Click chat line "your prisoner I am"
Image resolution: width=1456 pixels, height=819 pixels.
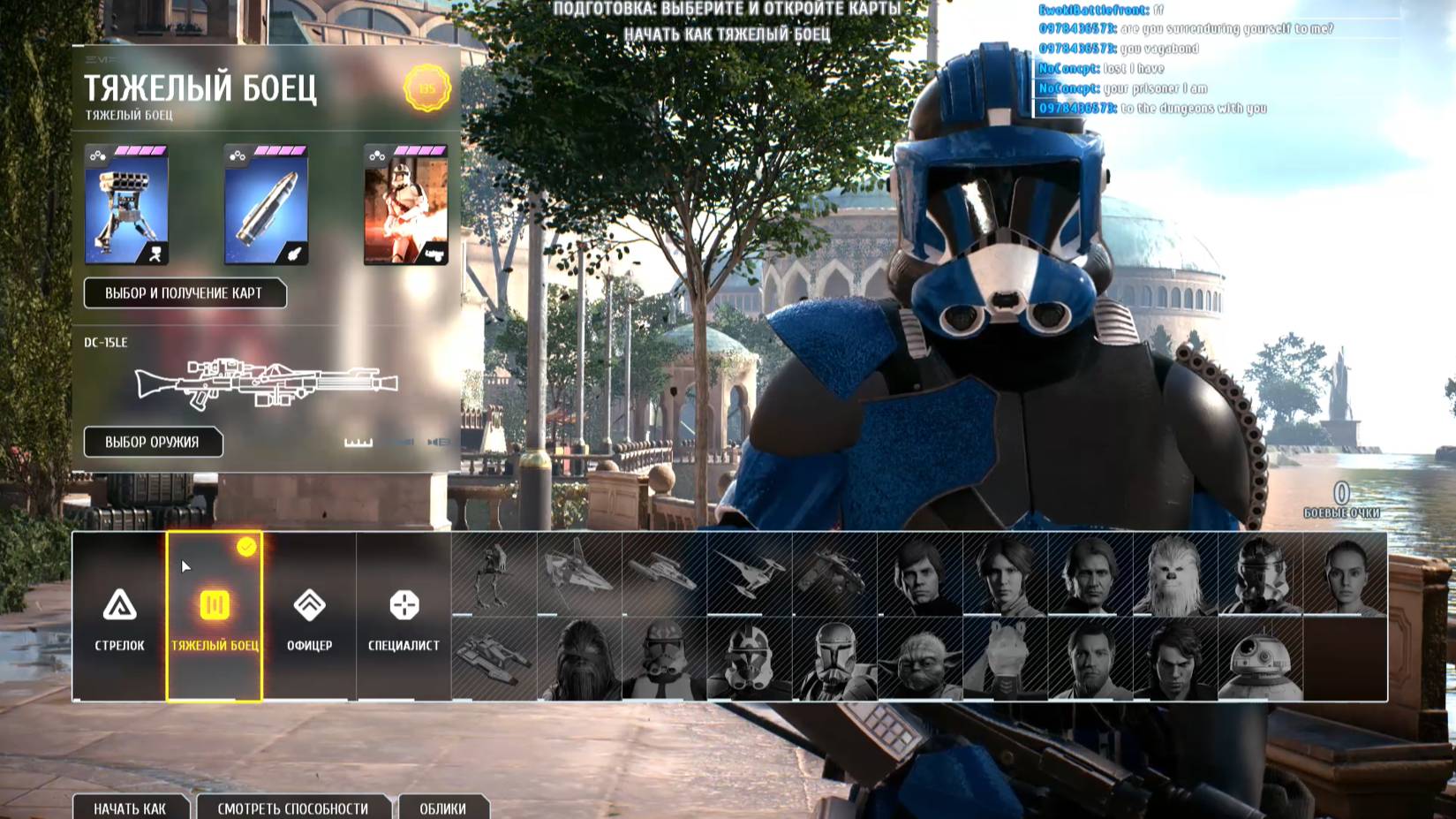(x=1156, y=88)
